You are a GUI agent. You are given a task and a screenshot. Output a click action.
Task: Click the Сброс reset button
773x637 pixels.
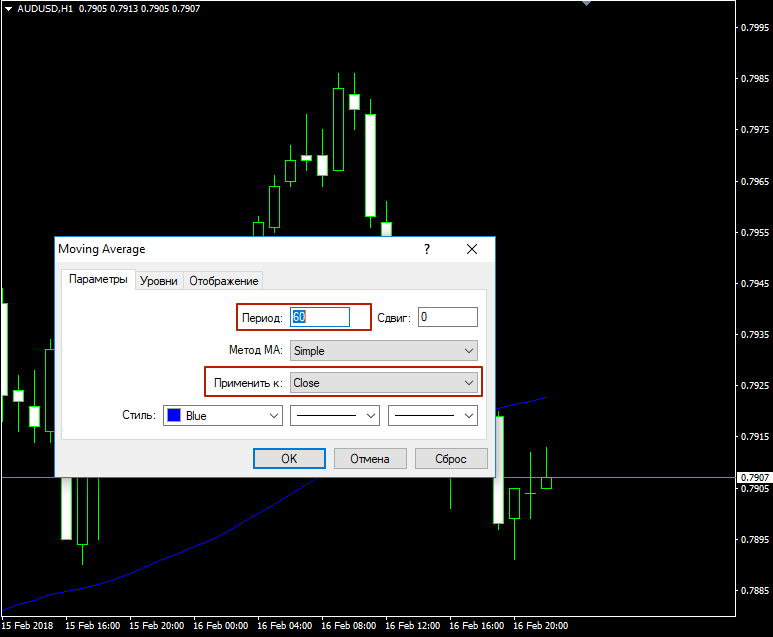point(450,459)
